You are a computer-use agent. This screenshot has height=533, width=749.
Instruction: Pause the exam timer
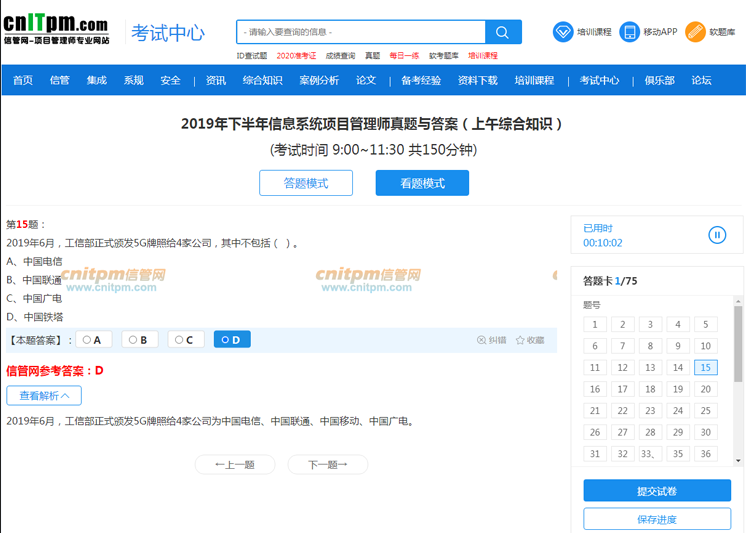point(716,235)
